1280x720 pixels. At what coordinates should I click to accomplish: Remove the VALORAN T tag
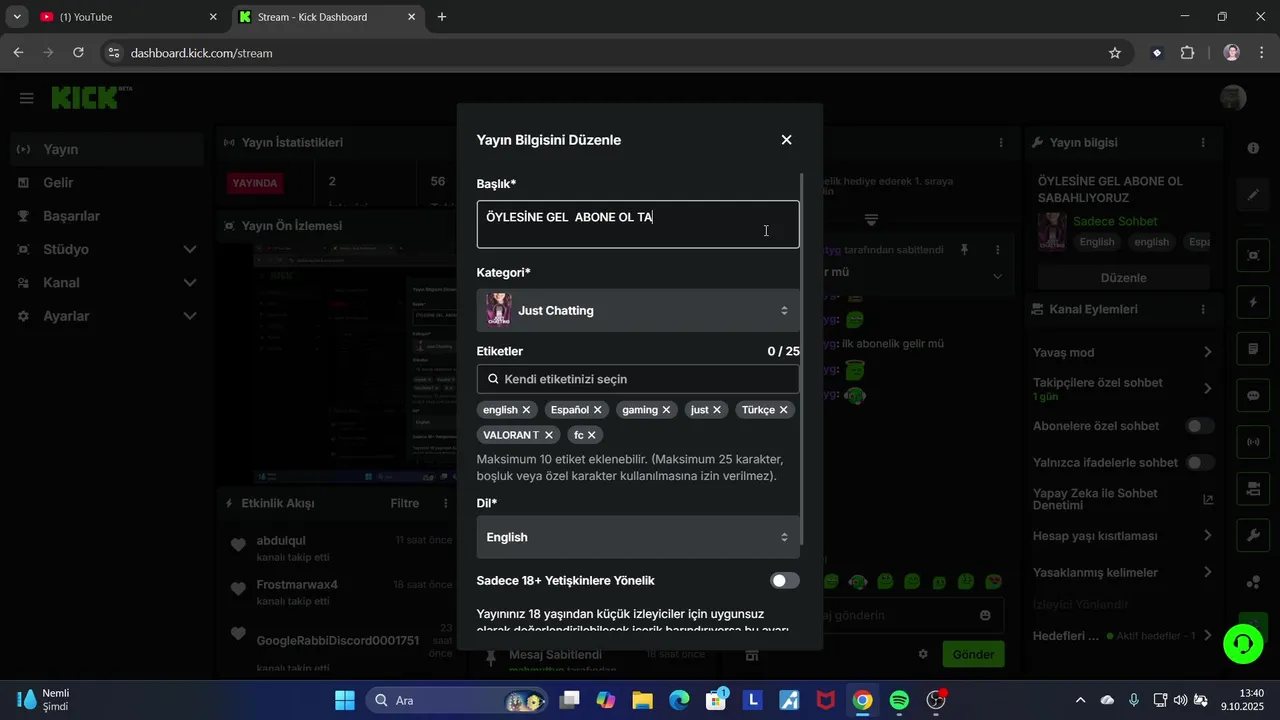(549, 435)
